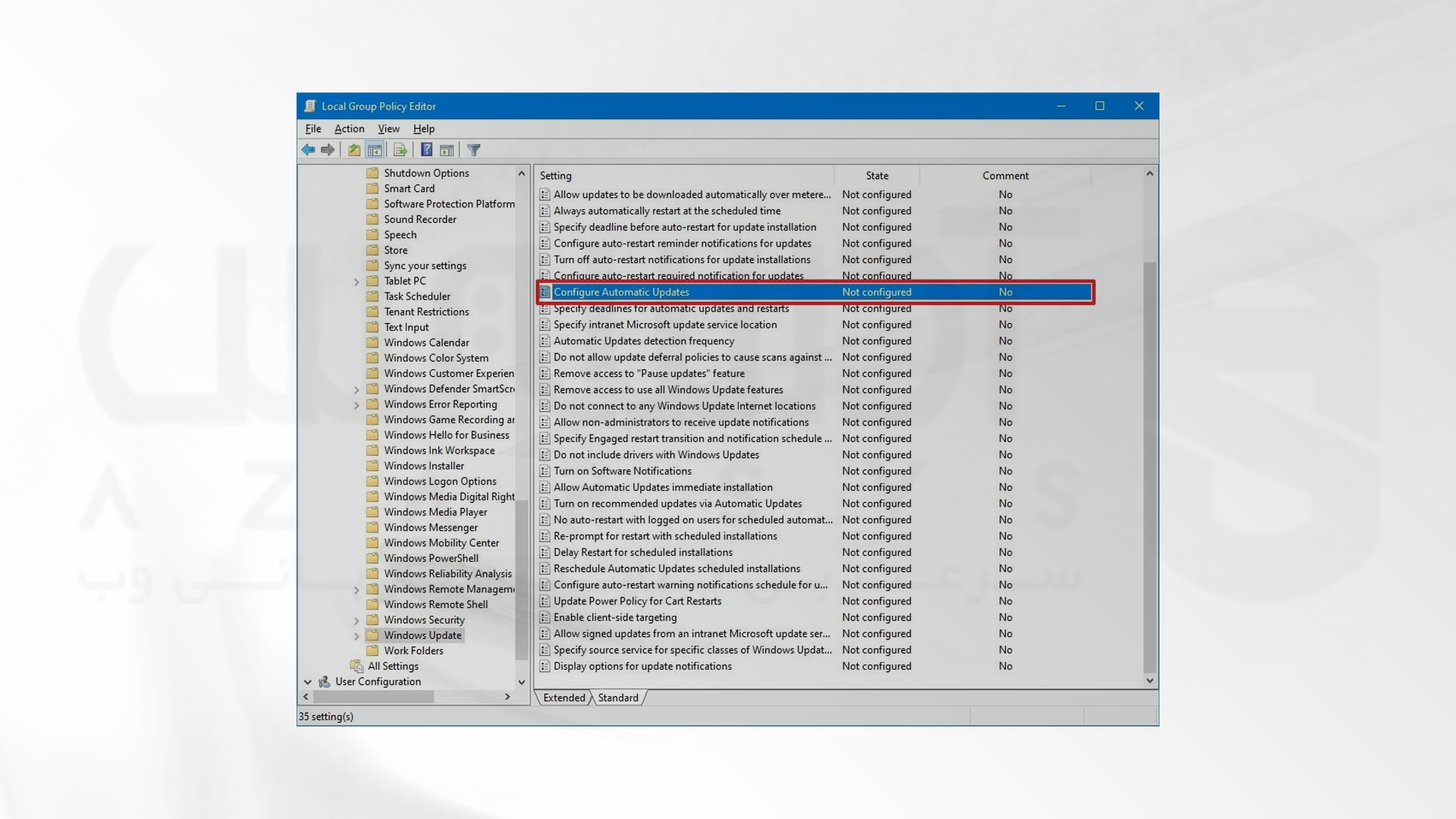Screen dimensions: 1456x819
Task: Click folder icon of Work Folders
Action: point(372,651)
